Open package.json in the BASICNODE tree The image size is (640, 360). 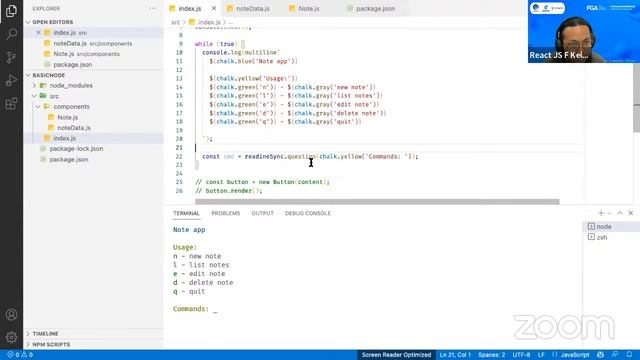(x=69, y=160)
